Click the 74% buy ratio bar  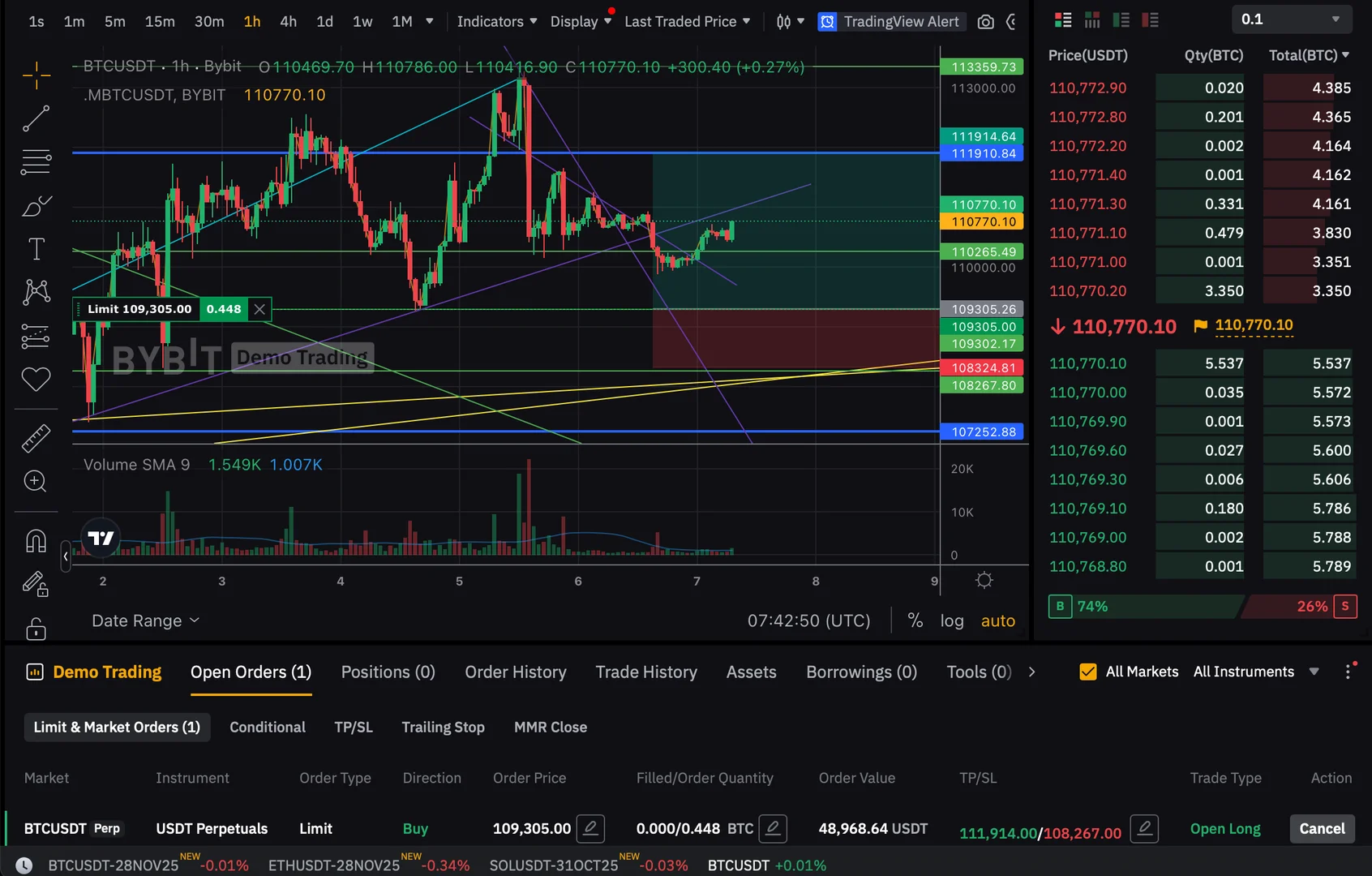(1145, 606)
